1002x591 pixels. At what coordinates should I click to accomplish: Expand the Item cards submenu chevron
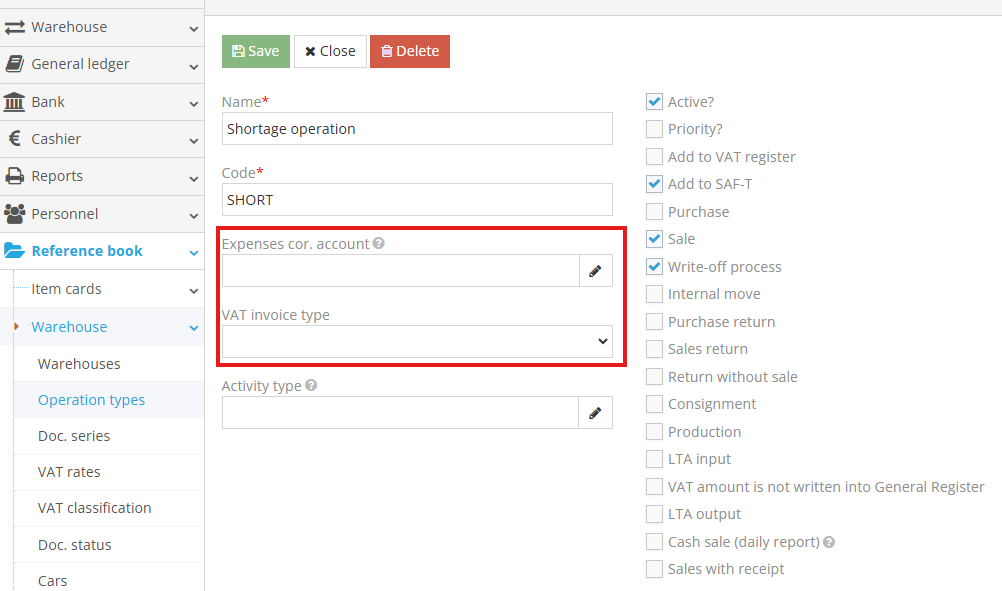(193, 290)
